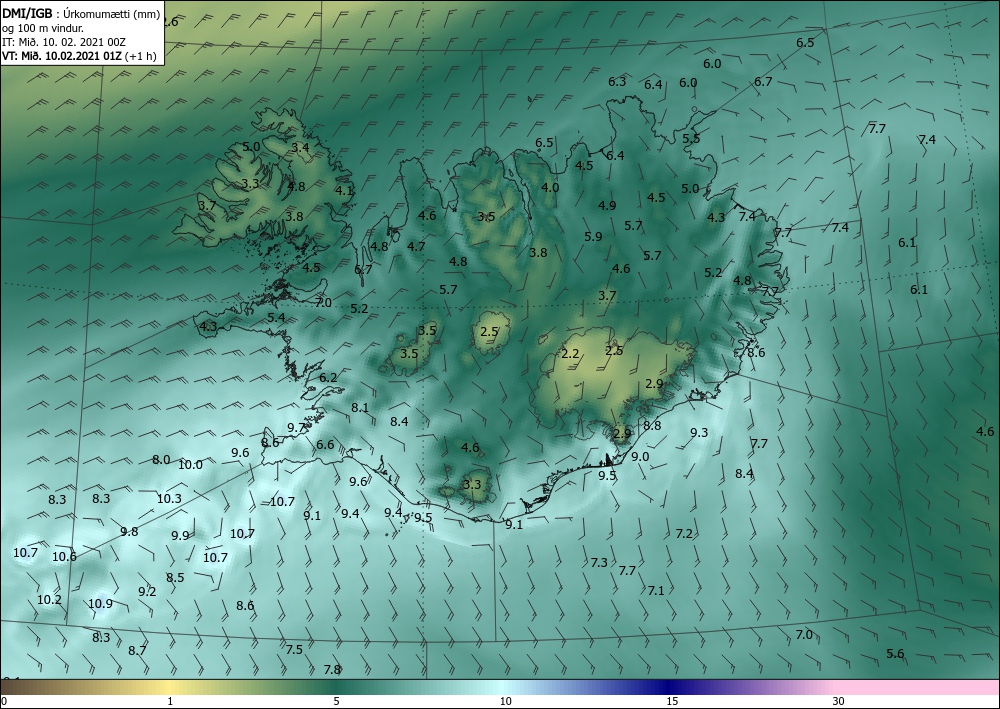The width and height of the screenshot is (1000, 709).
Task: Click the 10.2 map value
Action: [49, 599]
